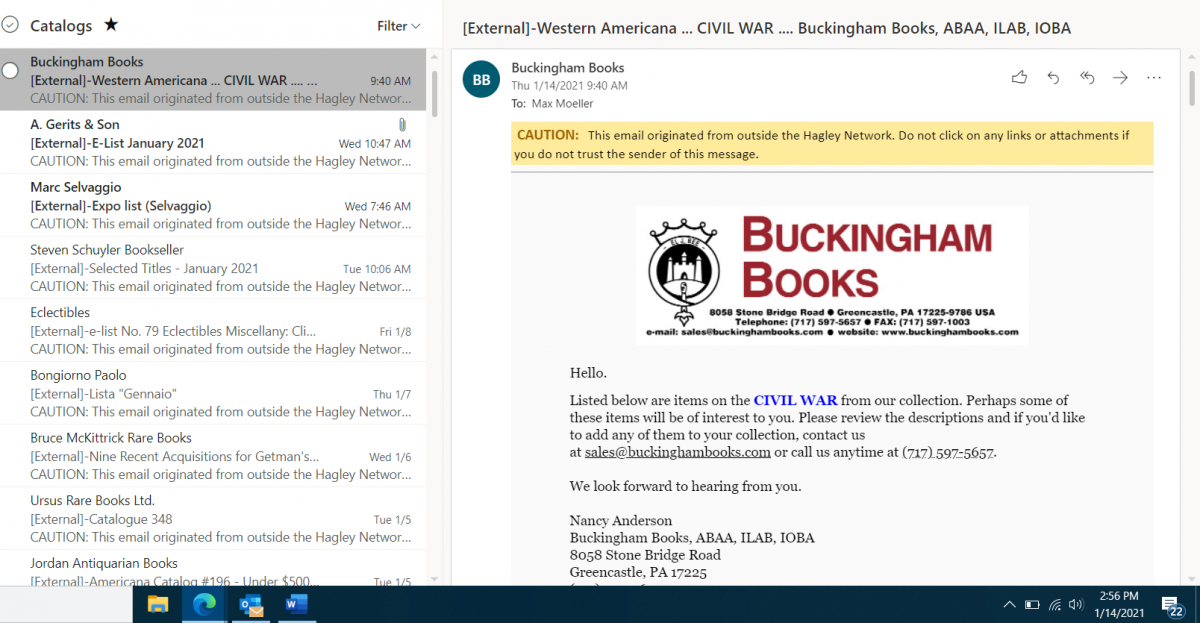Click the sales@buckinghambooks.com email link
This screenshot has width=1200, height=623.
[677, 452]
